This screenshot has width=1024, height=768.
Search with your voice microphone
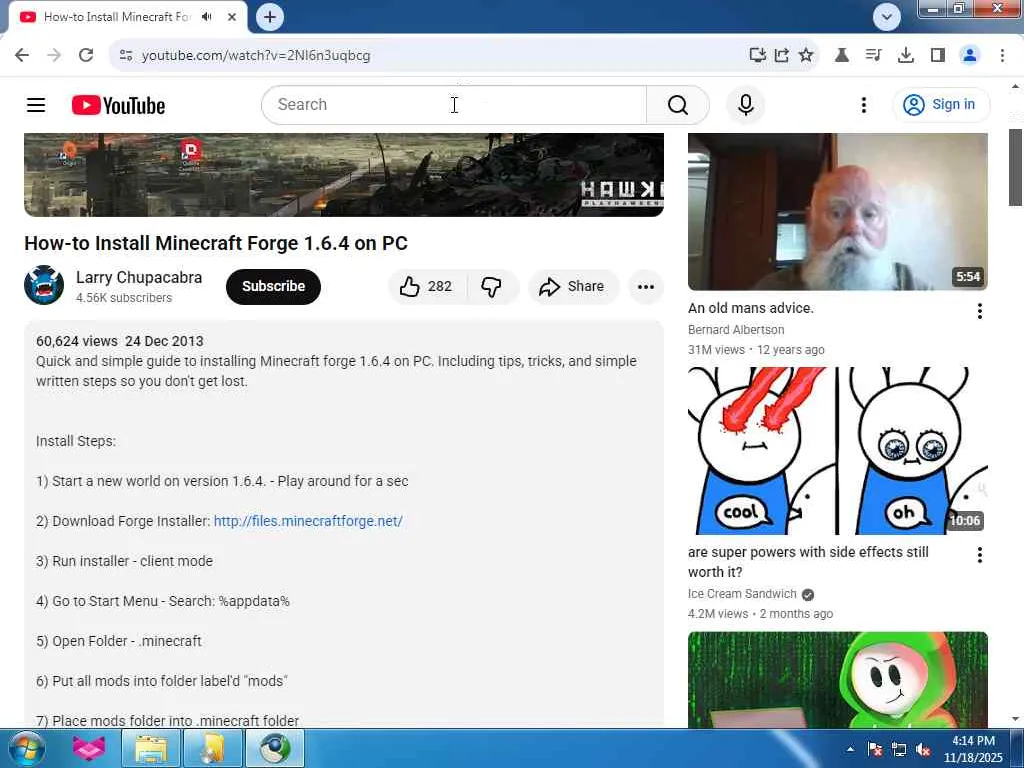[745, 104]
